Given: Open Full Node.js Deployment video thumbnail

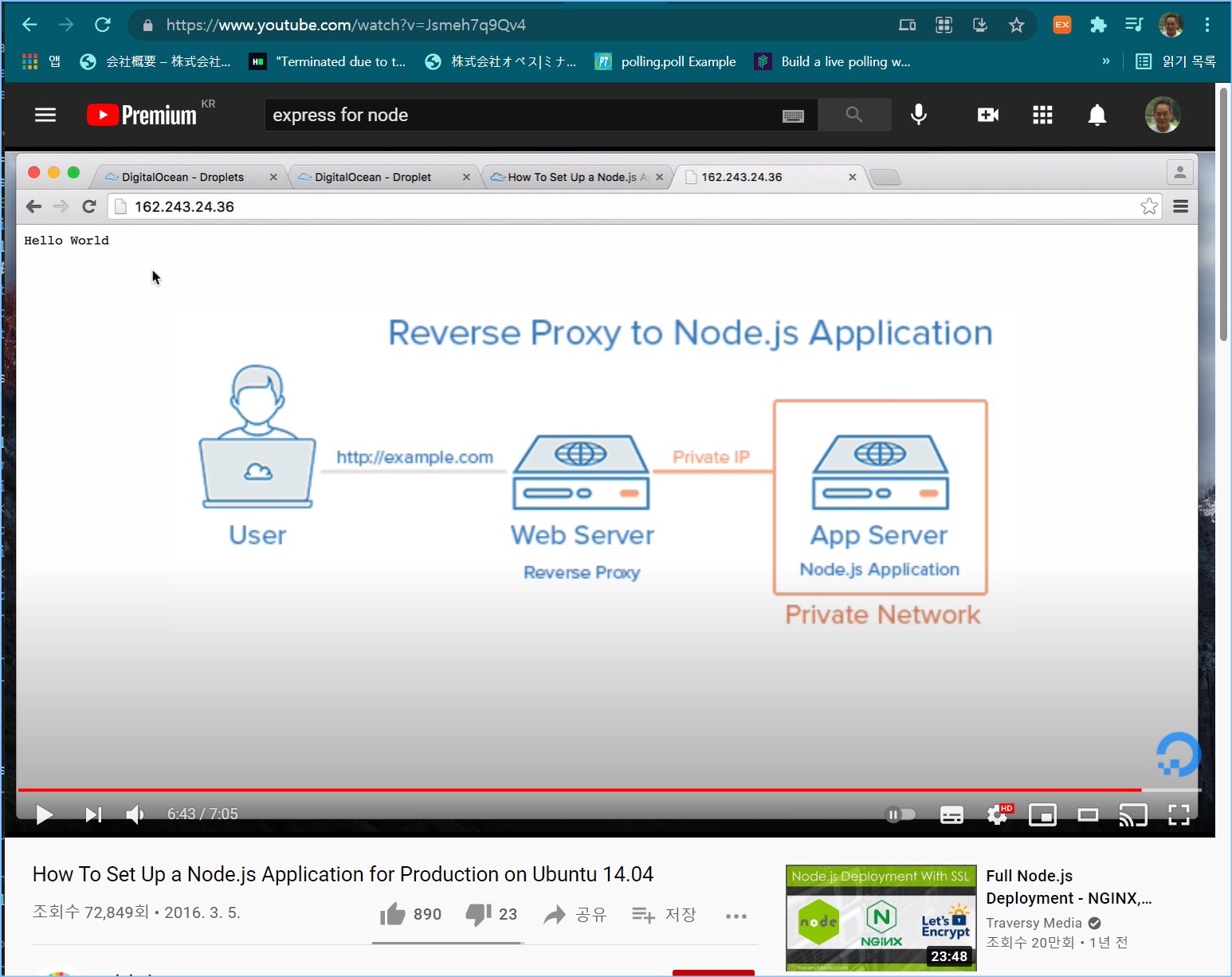Looking at the screenshot, I should coord(881,917).
